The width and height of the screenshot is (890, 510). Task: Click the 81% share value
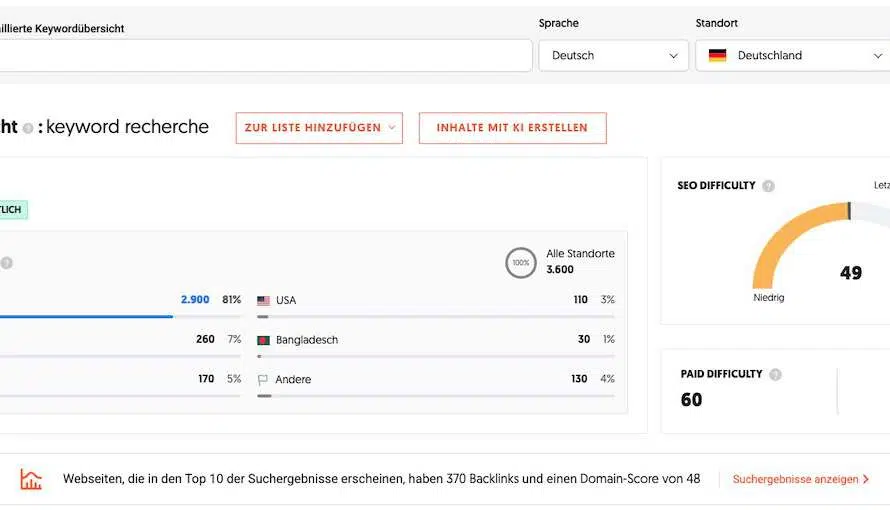pos(232,300)
